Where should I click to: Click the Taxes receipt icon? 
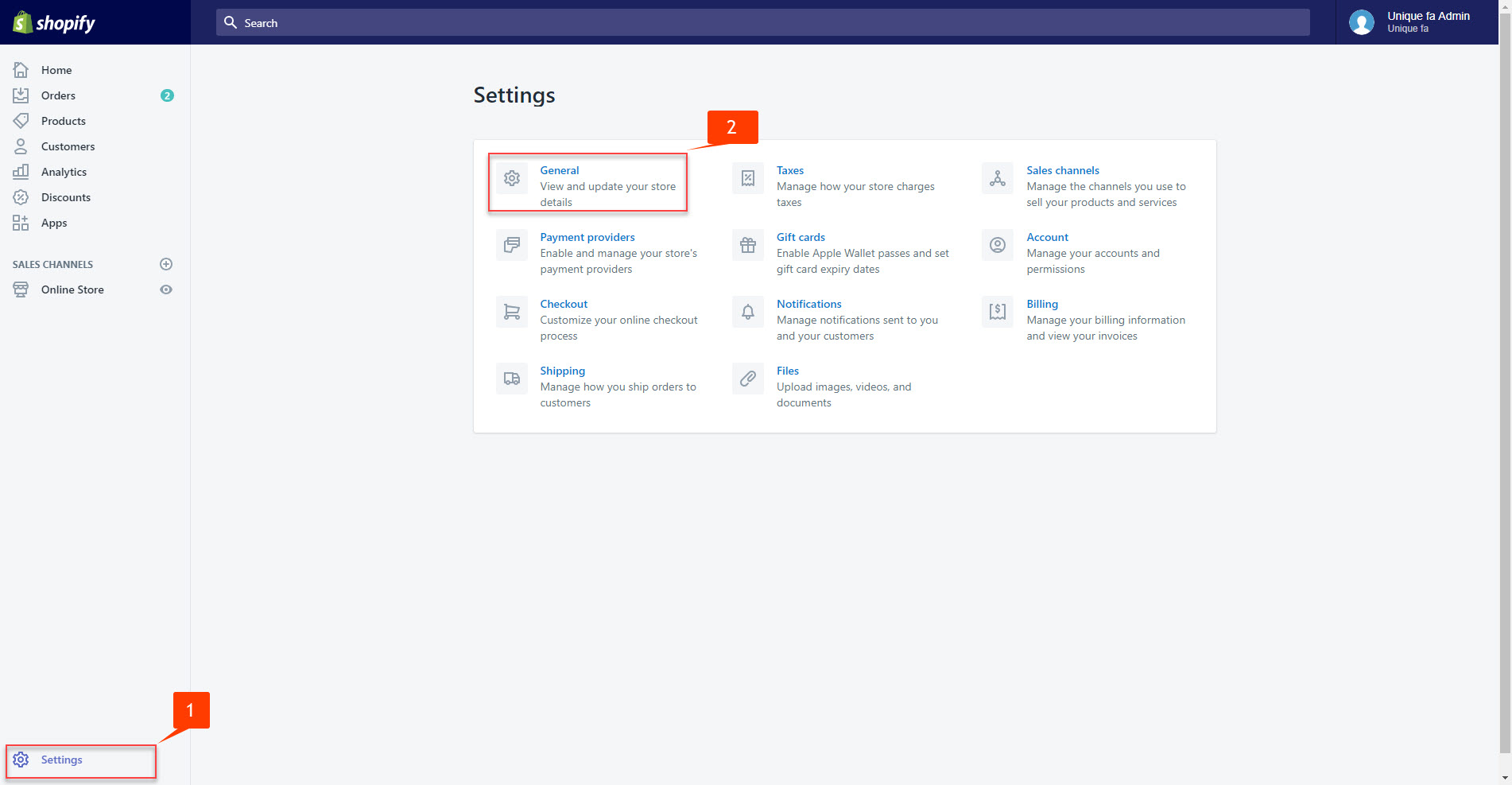[748, 178]
